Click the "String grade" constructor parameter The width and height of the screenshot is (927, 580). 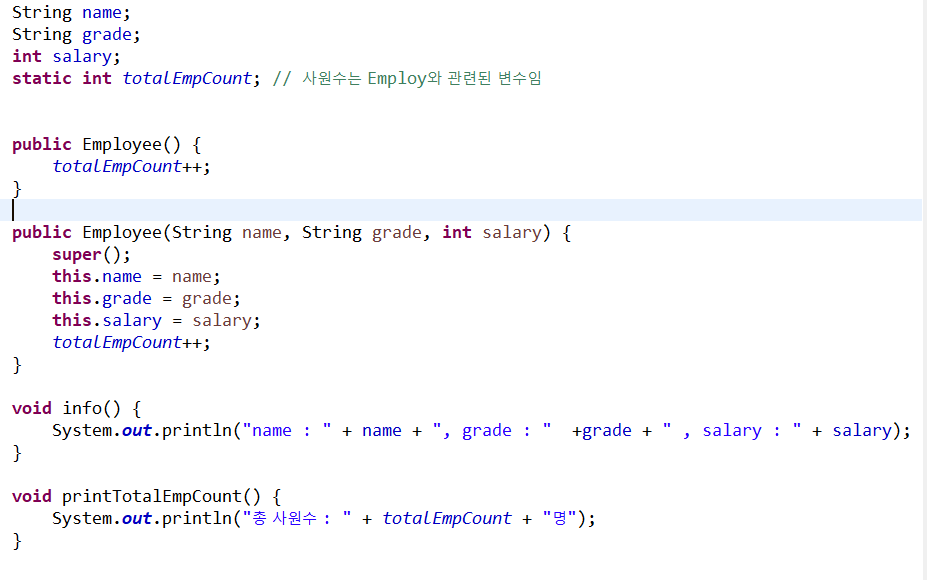pos(362,232)
